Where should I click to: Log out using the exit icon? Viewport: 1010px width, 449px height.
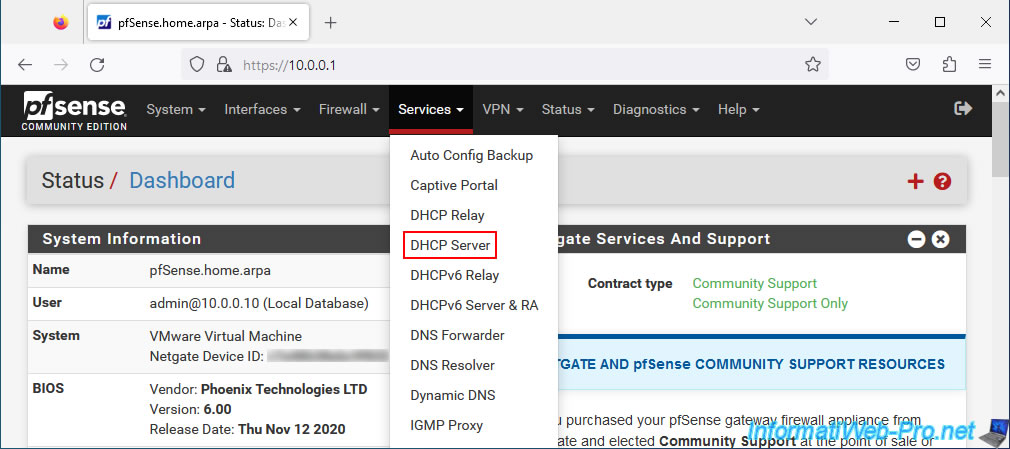962,109
